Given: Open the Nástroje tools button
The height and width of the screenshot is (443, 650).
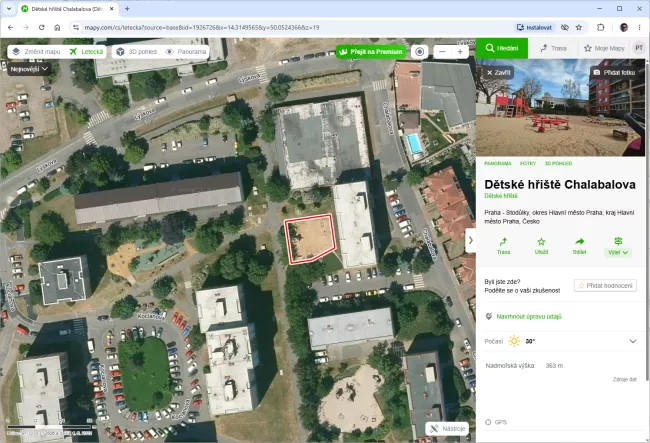Looking at the screenshot, I should point(447,428).
